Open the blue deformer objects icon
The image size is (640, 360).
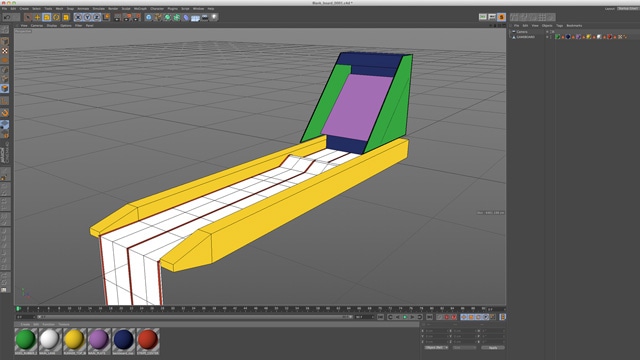[186, 17]
